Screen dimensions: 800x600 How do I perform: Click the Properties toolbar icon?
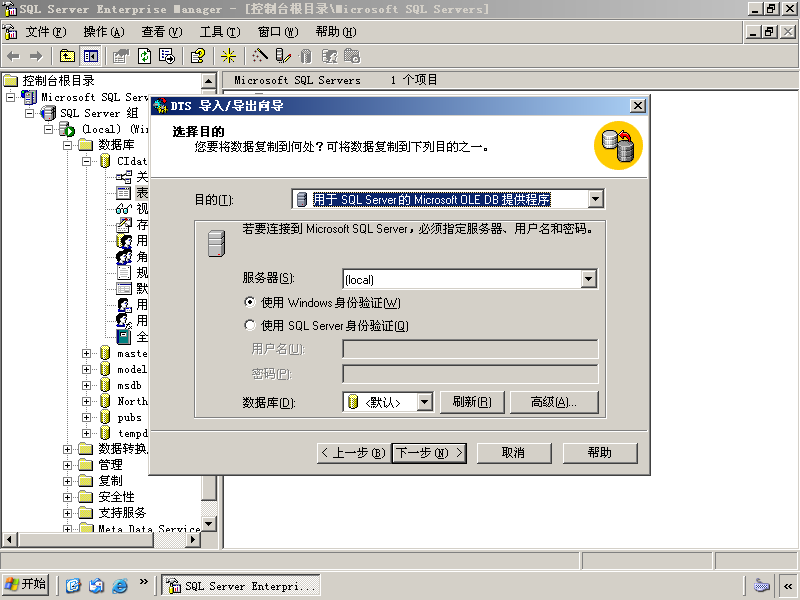[x=121, y=56]
